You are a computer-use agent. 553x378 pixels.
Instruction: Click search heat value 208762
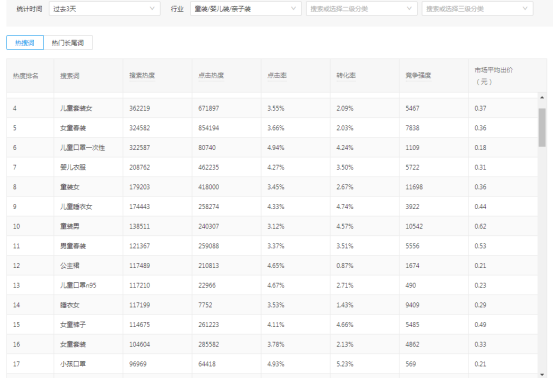point(140,167)
